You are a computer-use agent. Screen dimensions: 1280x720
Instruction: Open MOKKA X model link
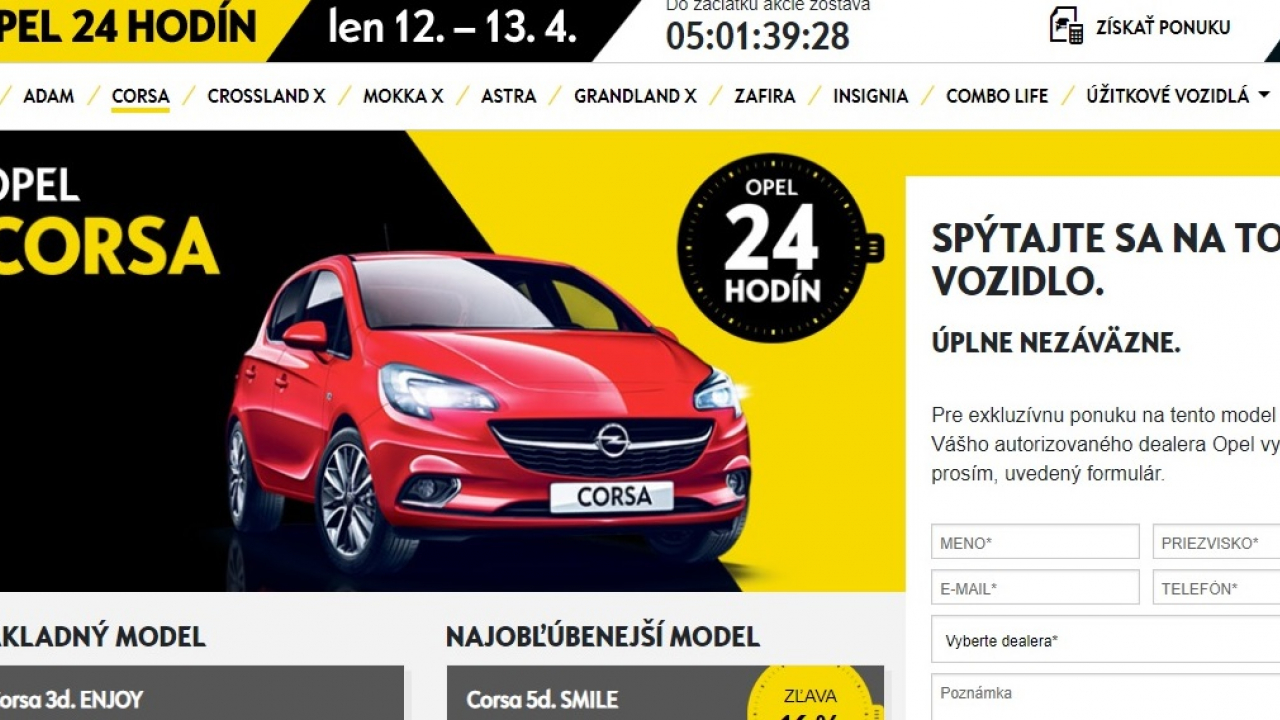pos(403,96)
